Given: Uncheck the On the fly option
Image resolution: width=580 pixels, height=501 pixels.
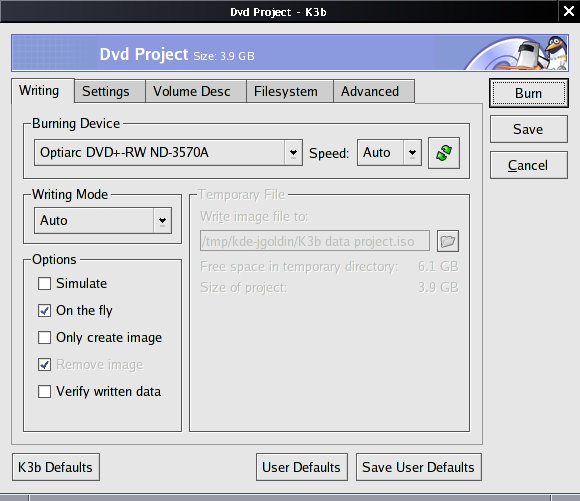Looking at the screenshot, I should tap(44, 310).
